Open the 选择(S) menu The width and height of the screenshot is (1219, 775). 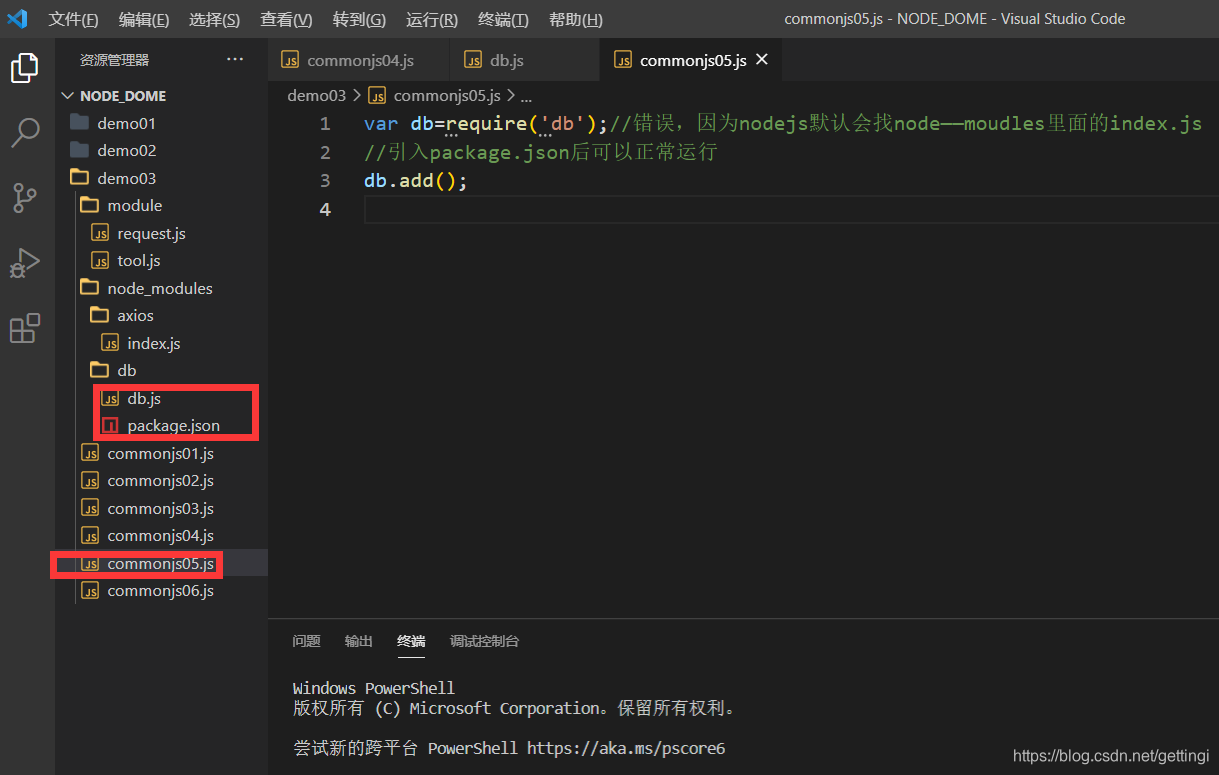pyautogui.click(x=214, y=19)
